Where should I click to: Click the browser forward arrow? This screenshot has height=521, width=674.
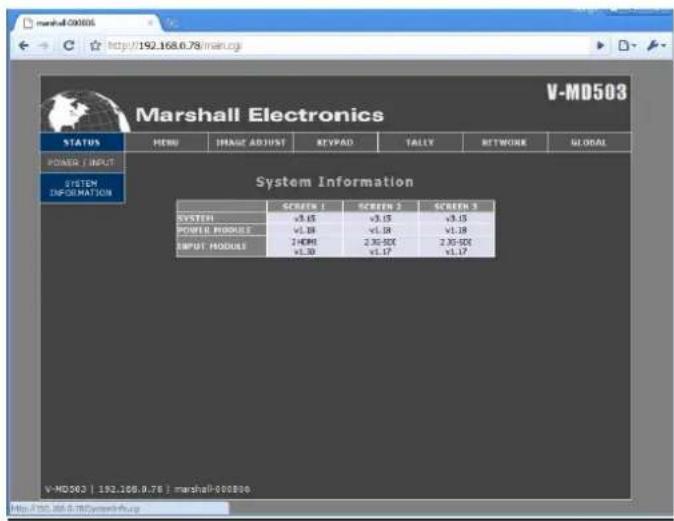[x=44, y=45]
